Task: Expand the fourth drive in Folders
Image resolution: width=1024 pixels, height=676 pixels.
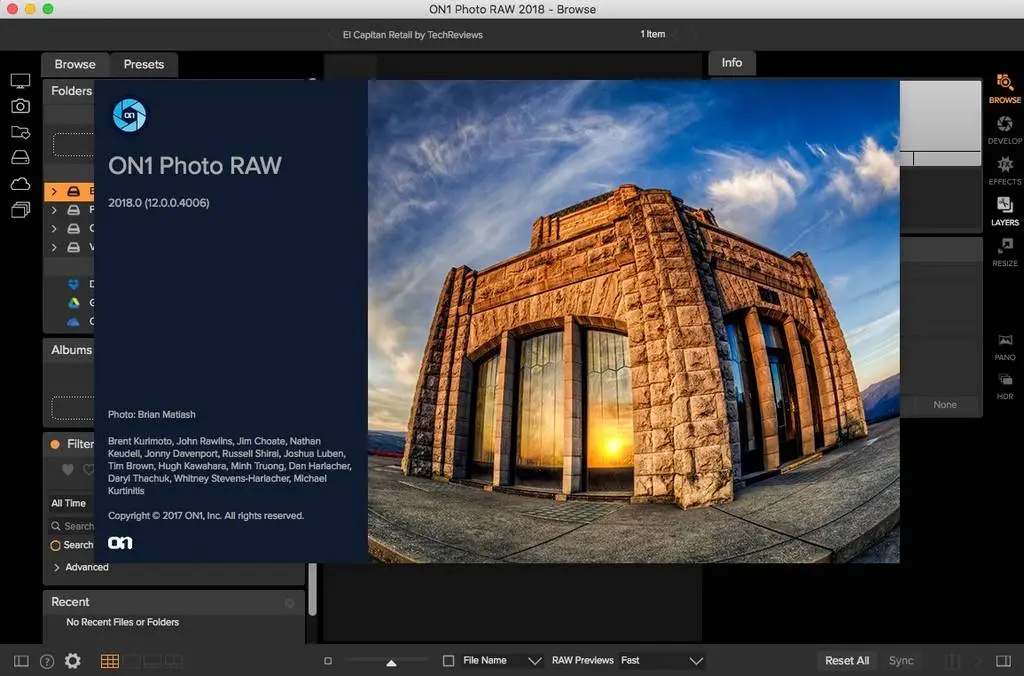Action: click(54, 248)
